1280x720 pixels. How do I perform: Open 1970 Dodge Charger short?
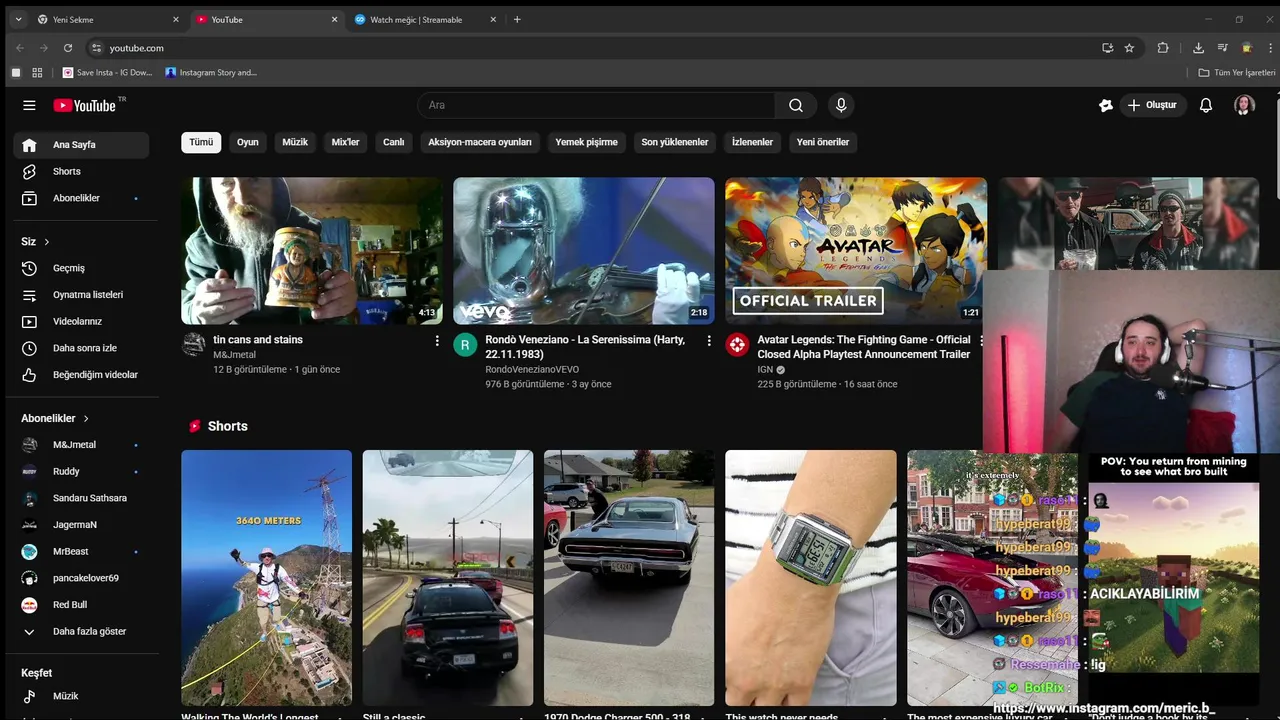coord(629,578)
